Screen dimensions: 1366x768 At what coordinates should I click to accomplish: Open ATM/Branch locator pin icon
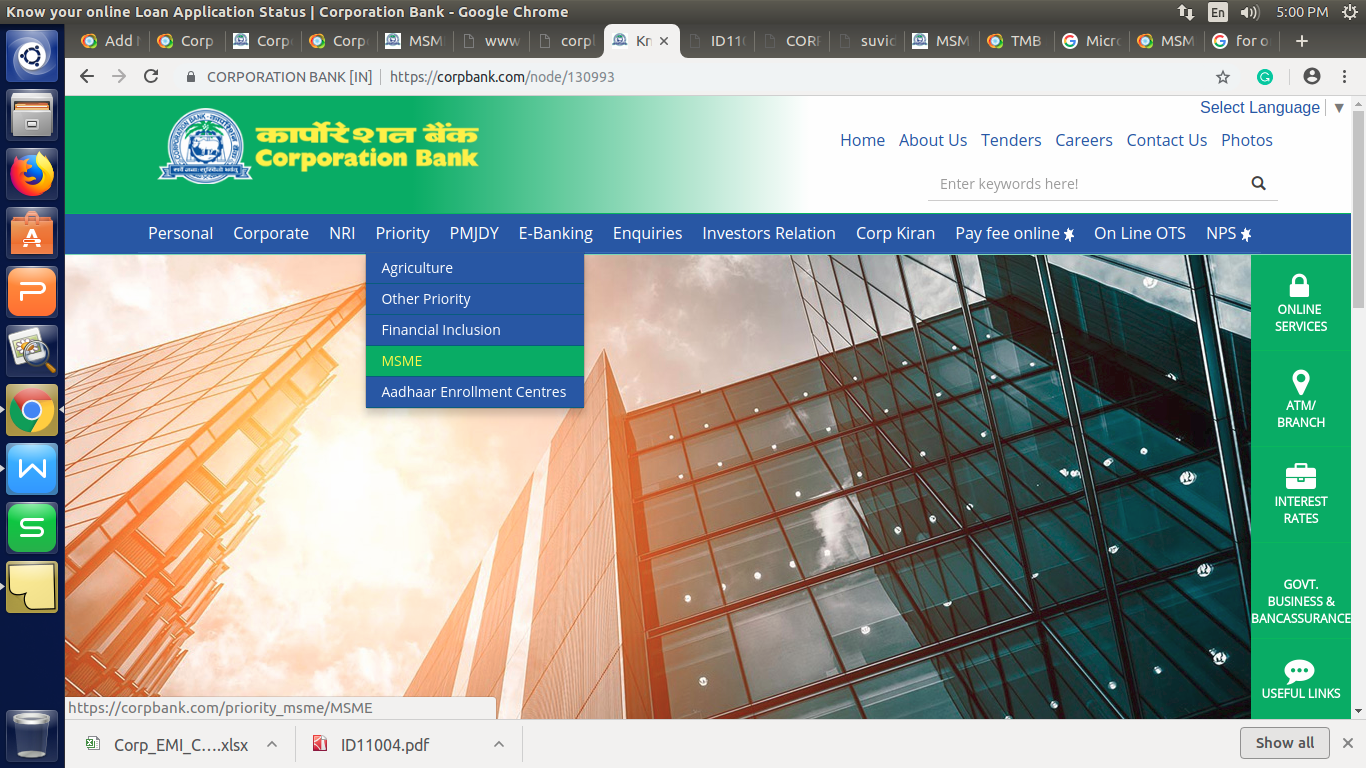1300,399
